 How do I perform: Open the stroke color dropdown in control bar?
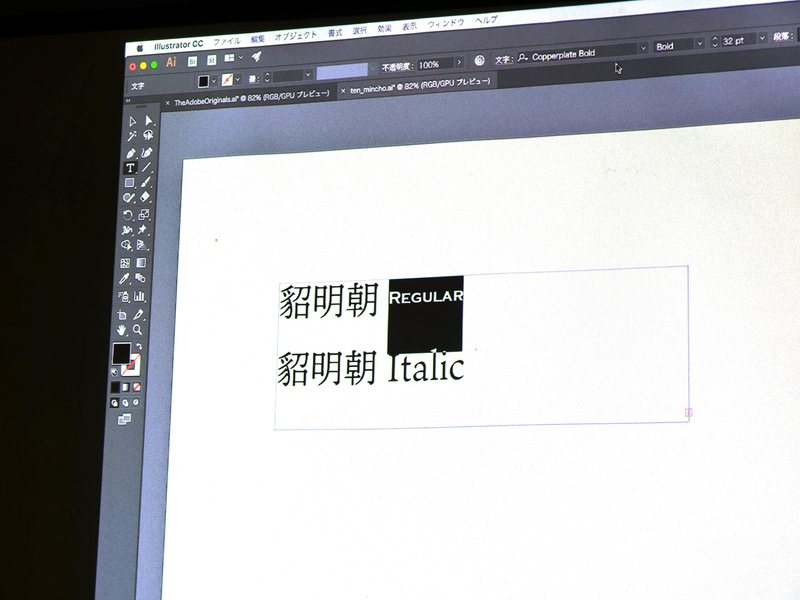pos(238,79)
